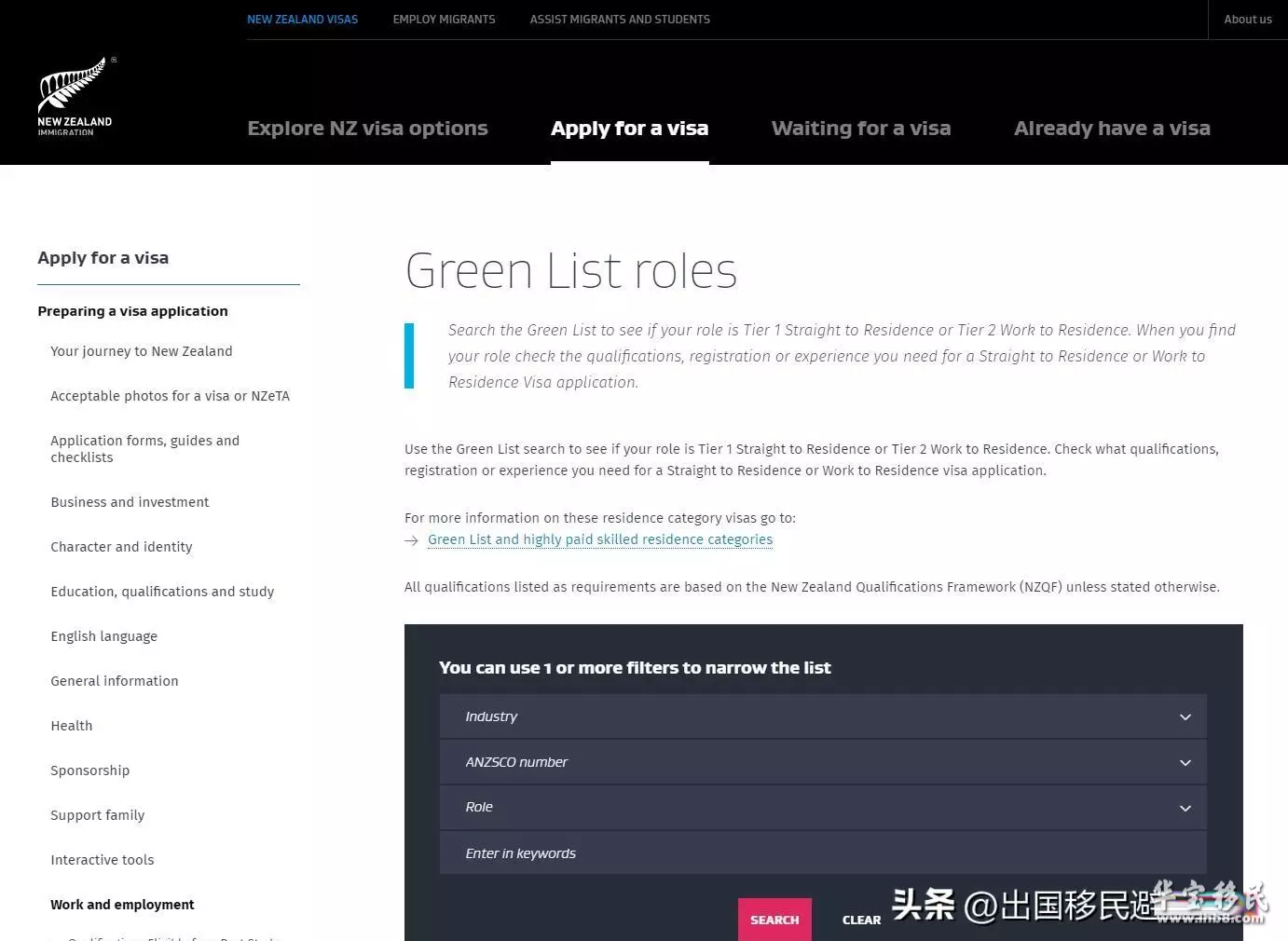Open Green List and highly paid skilled residence categories link
Image resolution: width=1288 pixels, height=941 pixels.
click(x=600, y=539)
